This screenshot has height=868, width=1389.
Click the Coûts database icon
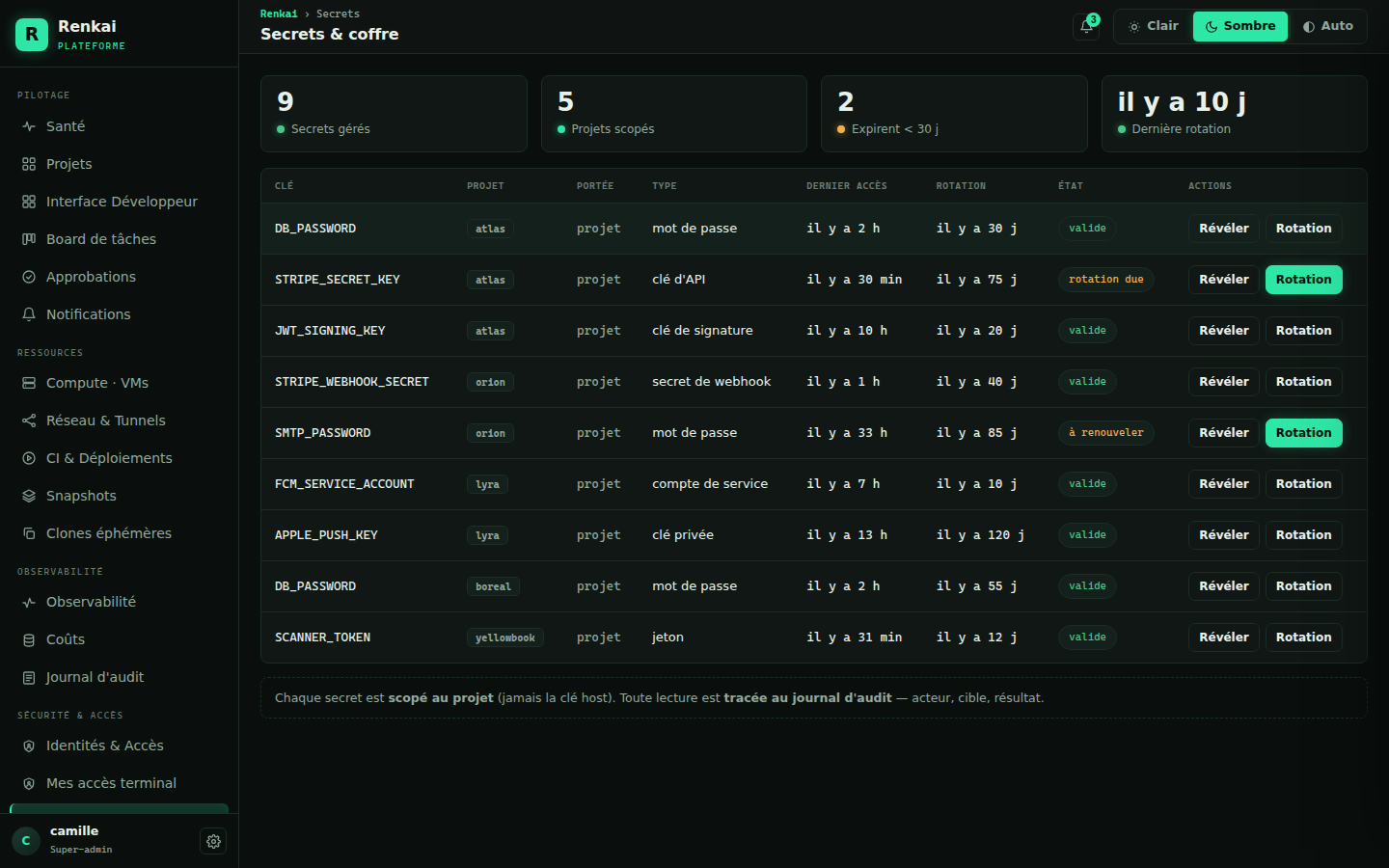click(x=29, y=639)
